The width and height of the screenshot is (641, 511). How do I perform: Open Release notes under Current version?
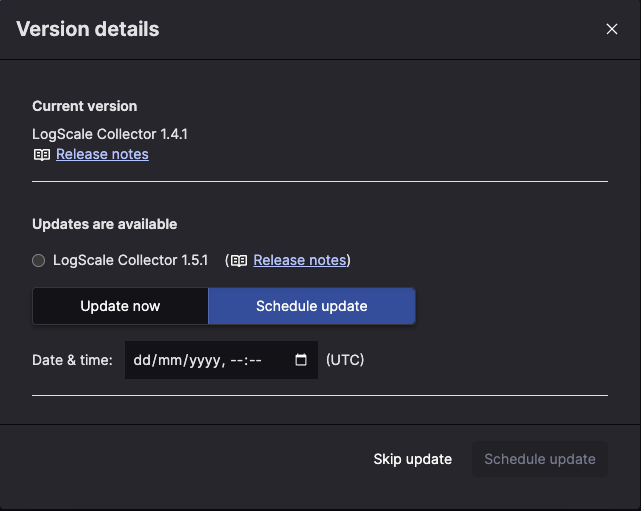pos(102,154)
